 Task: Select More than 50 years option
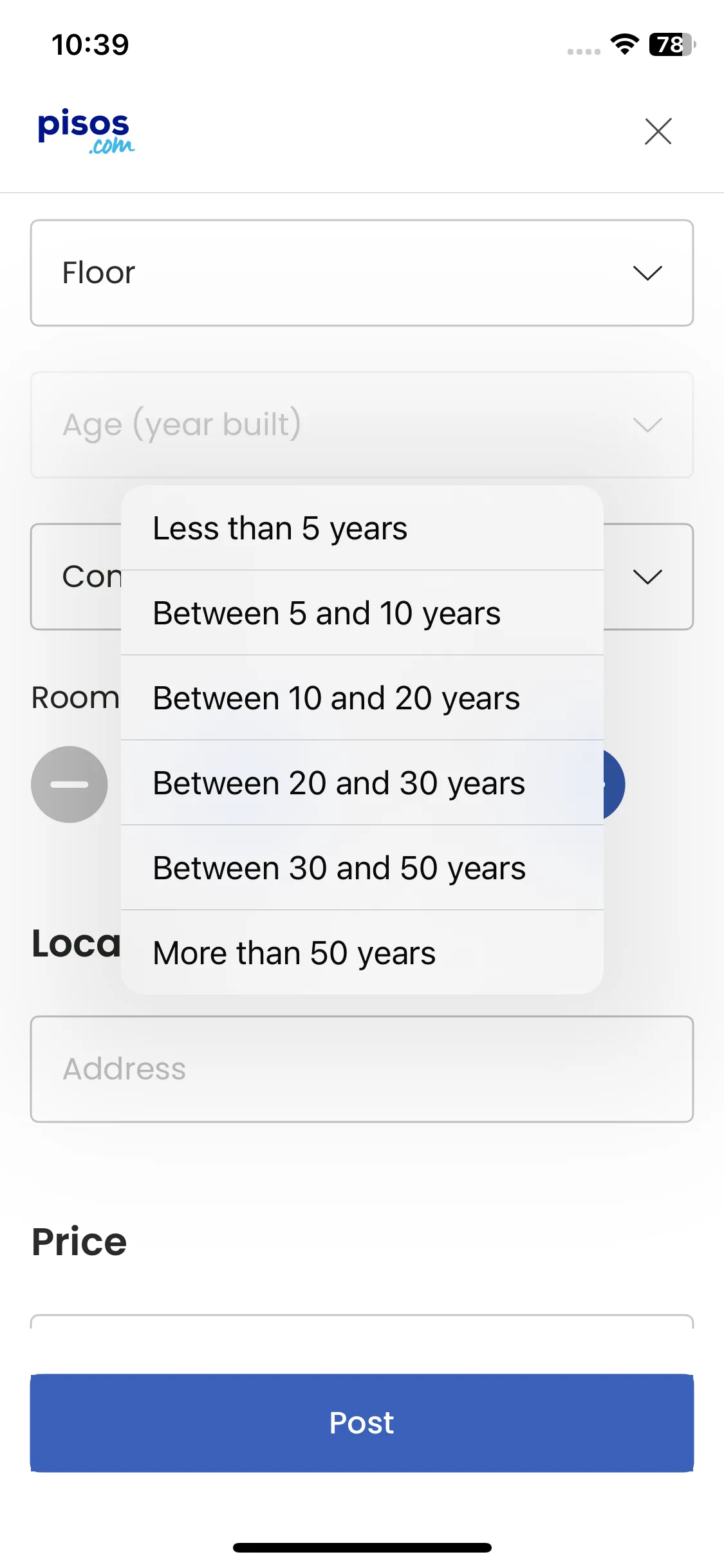pos(362,953)
